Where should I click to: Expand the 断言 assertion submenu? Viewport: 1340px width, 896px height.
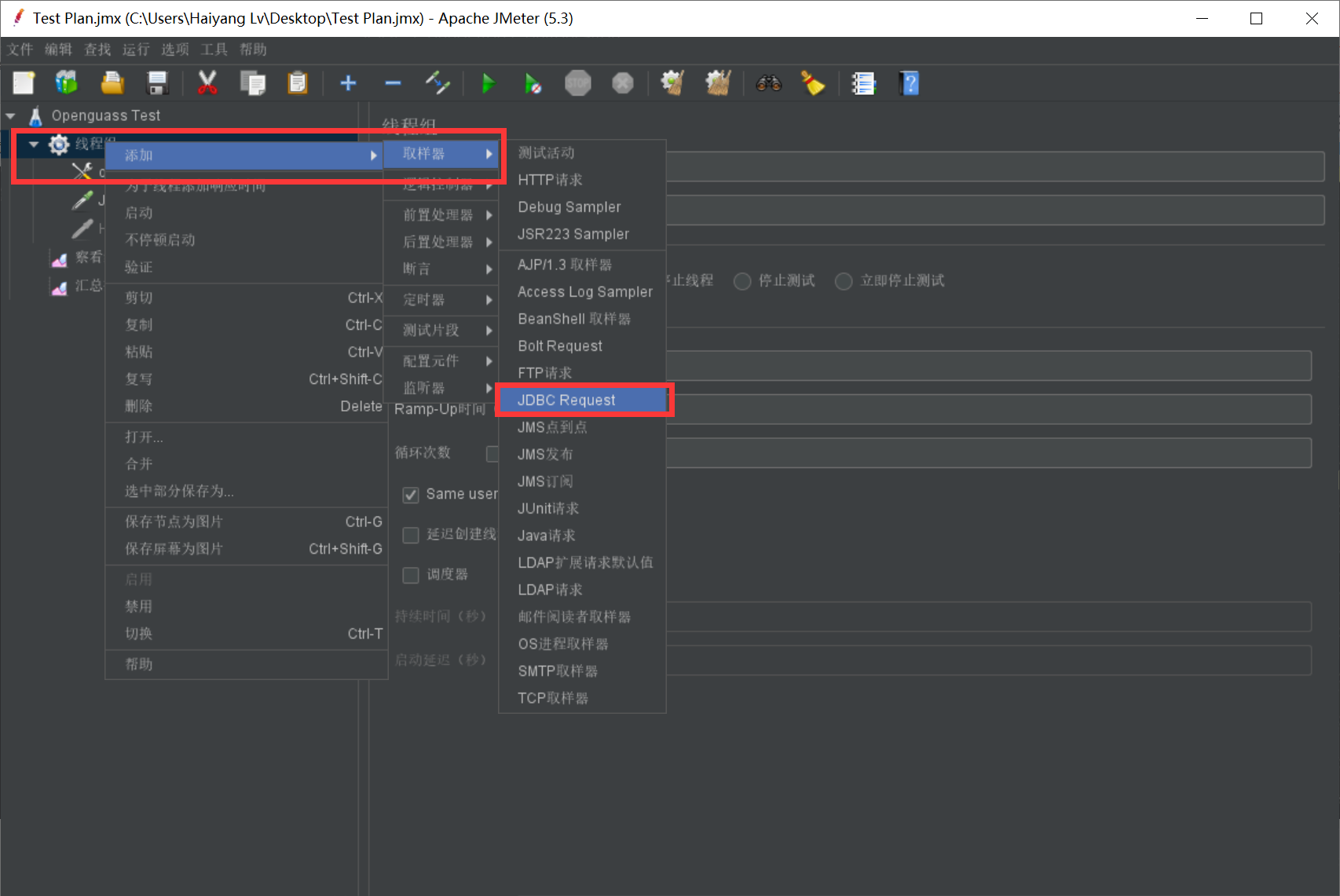441,269
